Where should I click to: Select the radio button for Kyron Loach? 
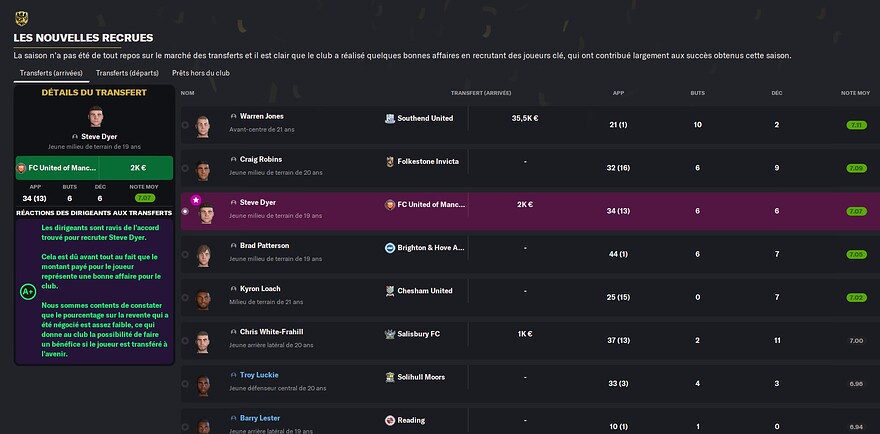pos(185,298)
